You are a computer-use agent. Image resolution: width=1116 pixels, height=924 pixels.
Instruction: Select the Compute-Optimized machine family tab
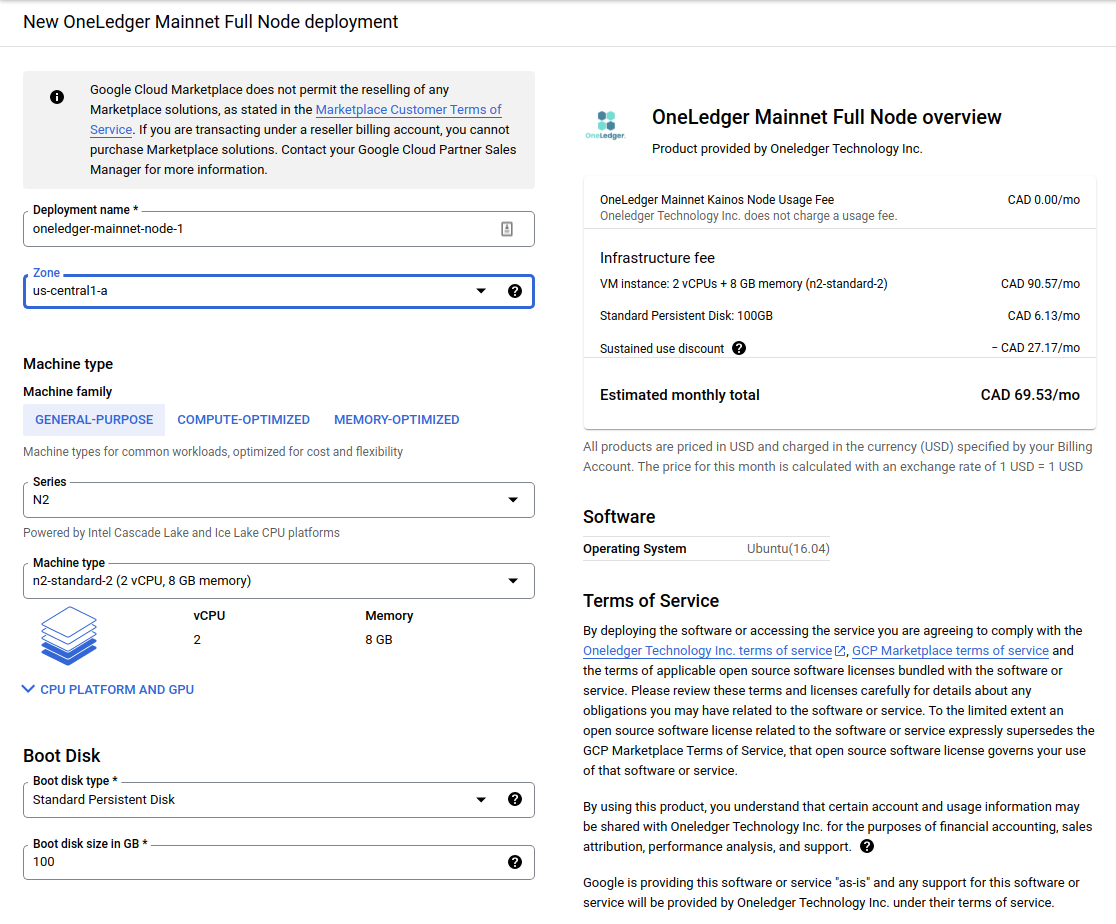tap(243, 420)
